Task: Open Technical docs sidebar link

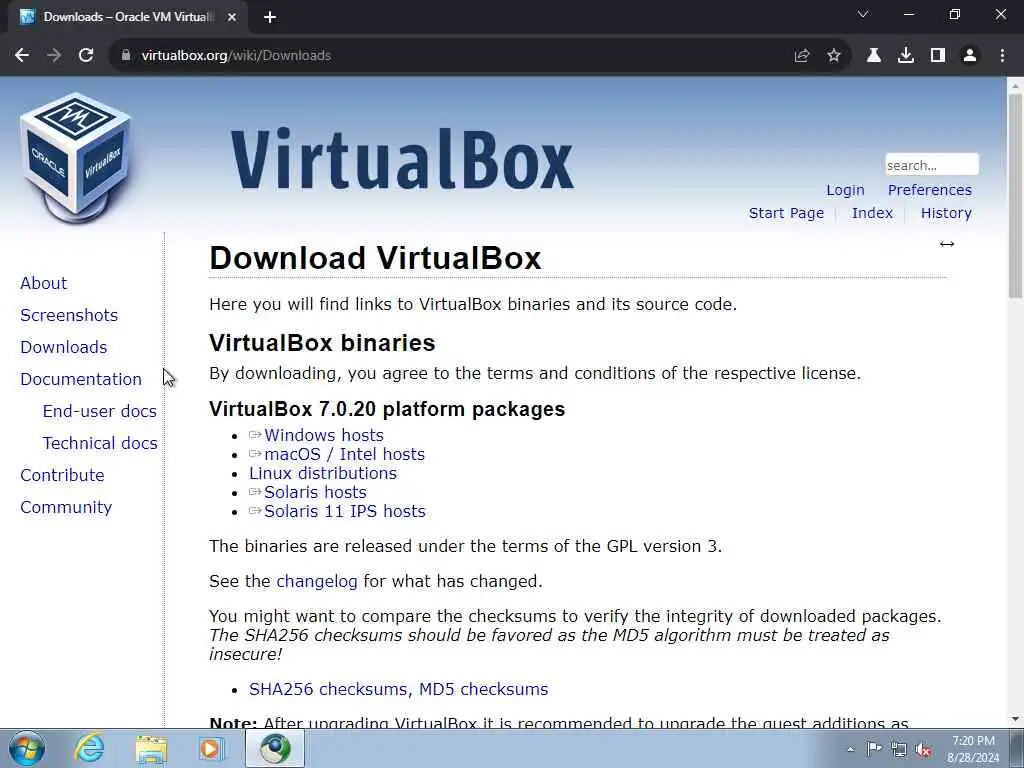Action: [x=100, y=443]
